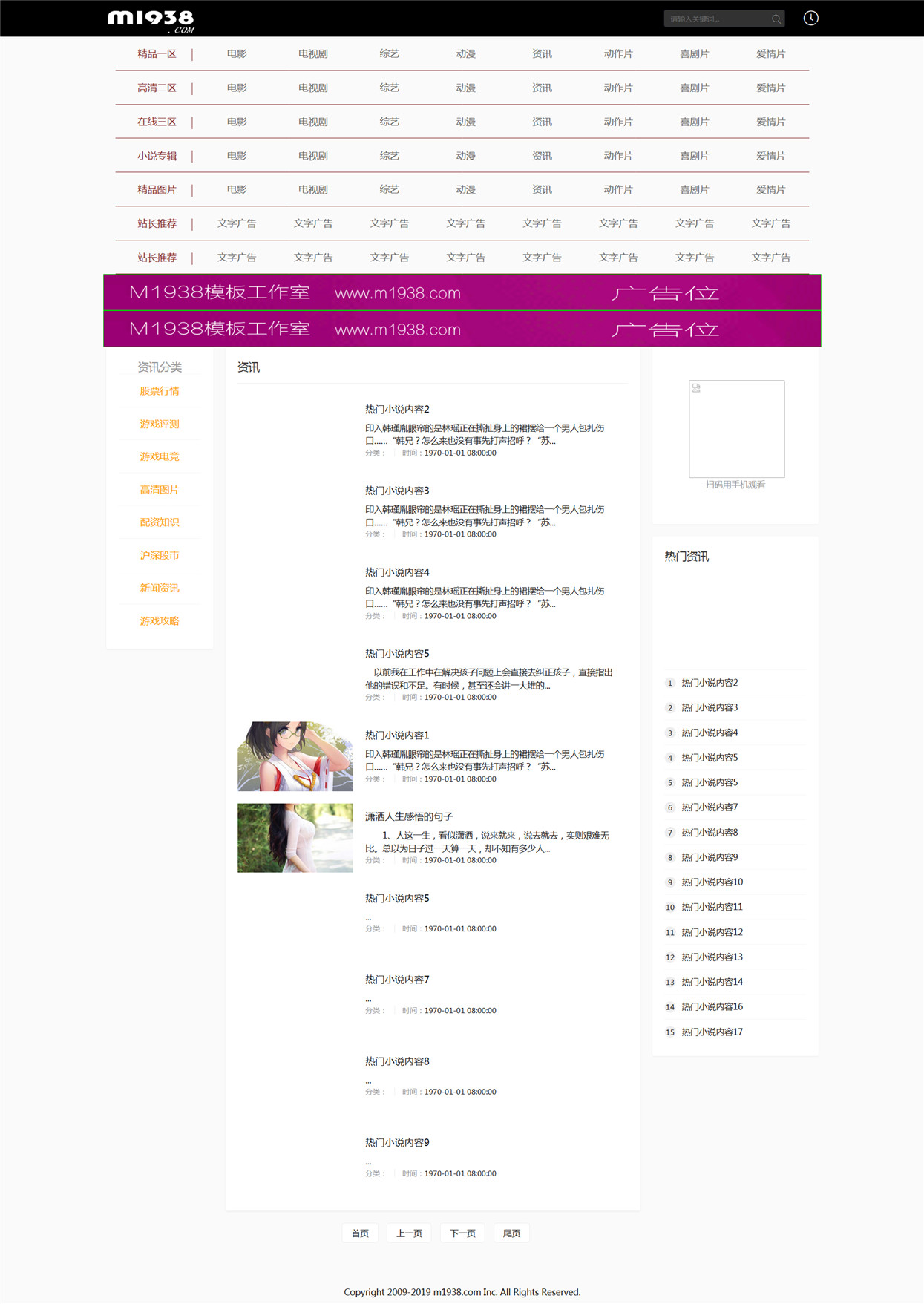Image resolution: width=924 pixels, height=1304 pixels.
Task: Open 配资知识 category in sidebar
Action: point(160,522)
